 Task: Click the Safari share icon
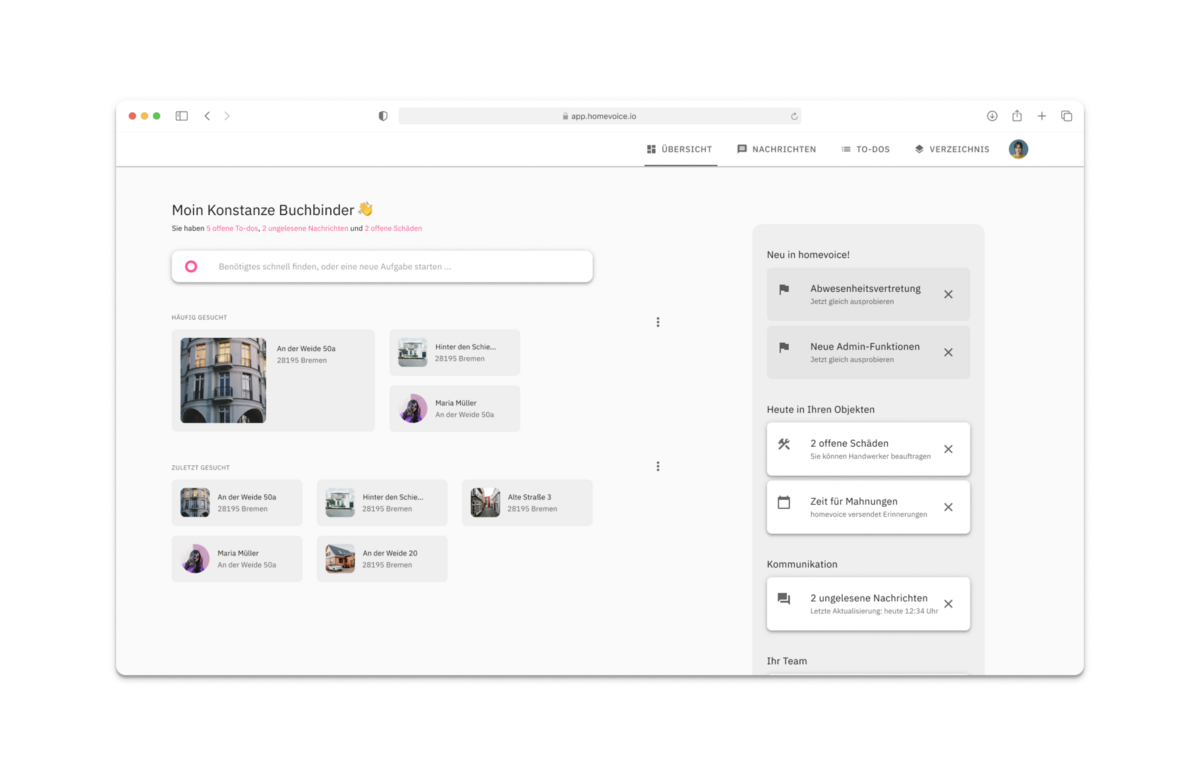tap(1017, 116)
